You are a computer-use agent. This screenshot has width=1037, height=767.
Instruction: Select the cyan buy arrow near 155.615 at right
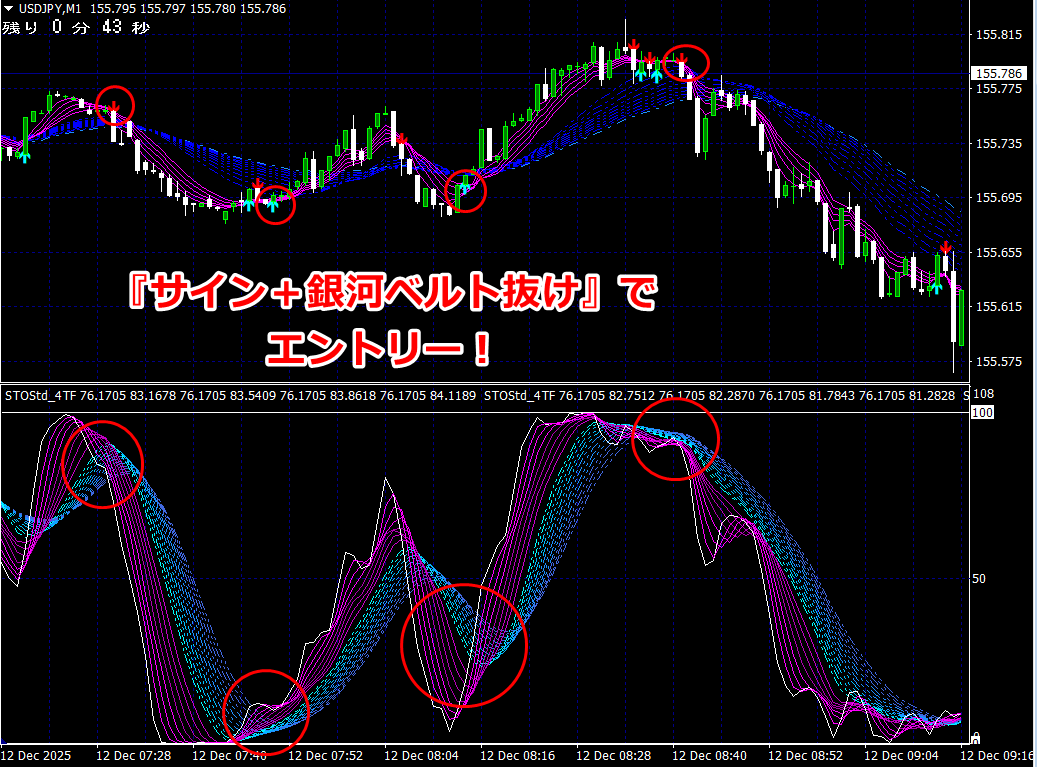(935, 286)
